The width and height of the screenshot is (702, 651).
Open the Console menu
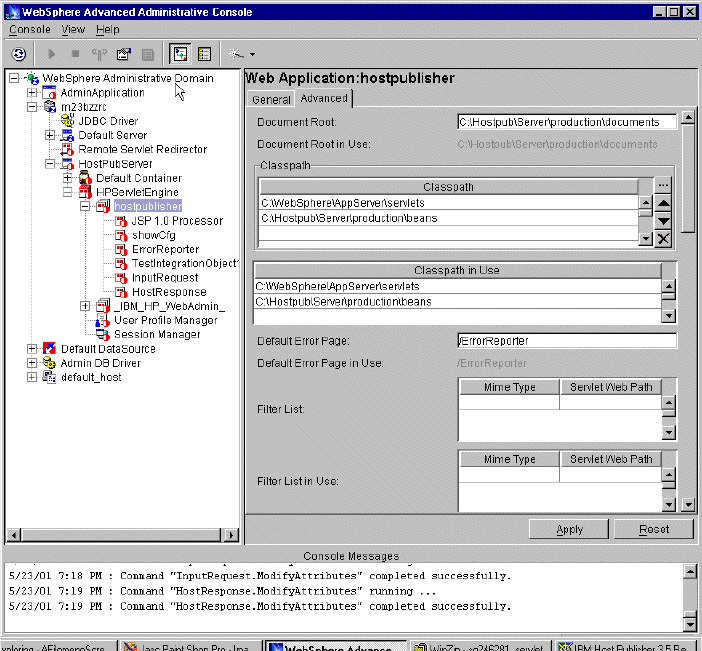tap(30, 30)
